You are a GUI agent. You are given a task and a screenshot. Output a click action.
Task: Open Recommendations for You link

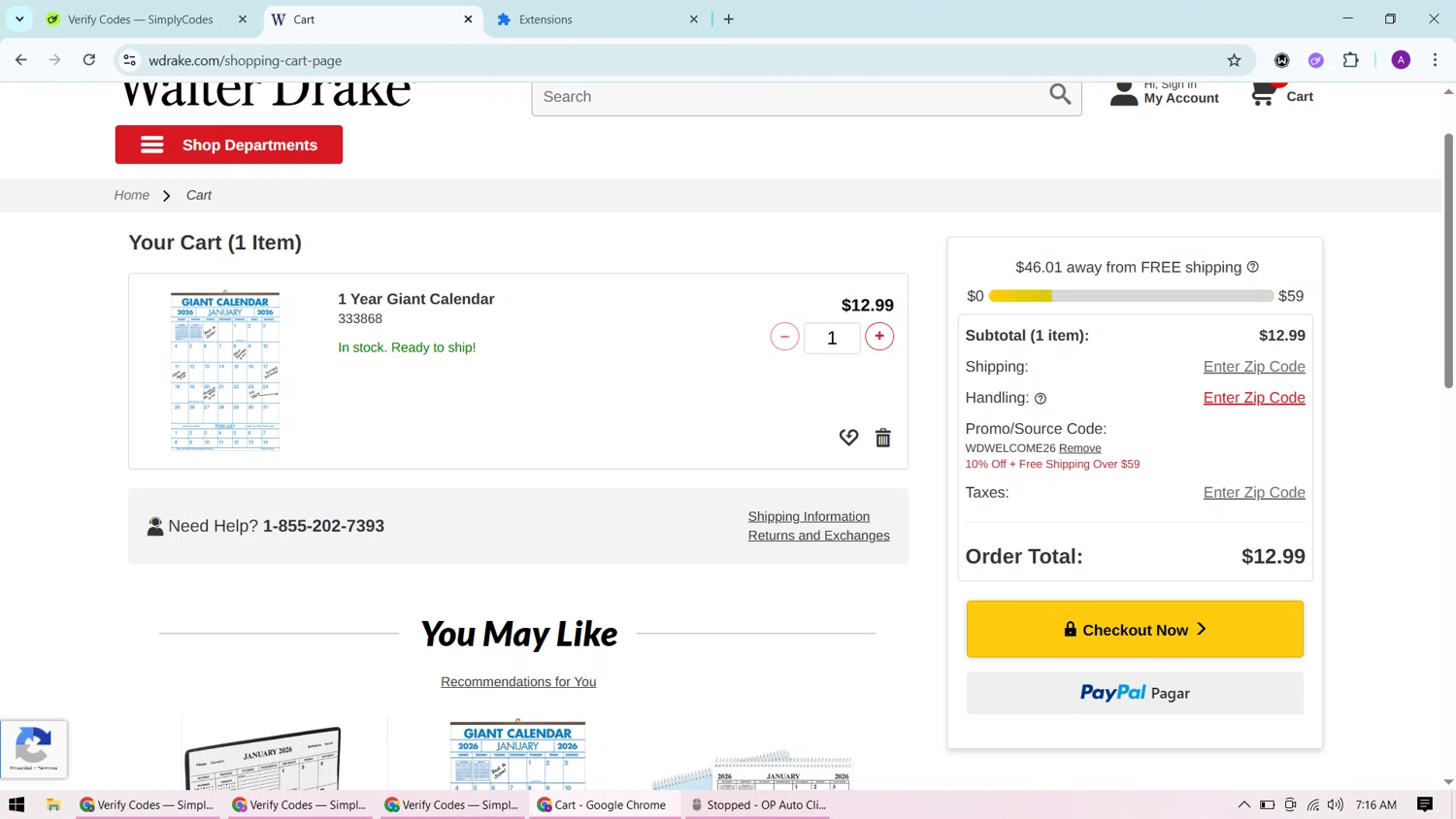pyautogui.click(x=518, y=682)
